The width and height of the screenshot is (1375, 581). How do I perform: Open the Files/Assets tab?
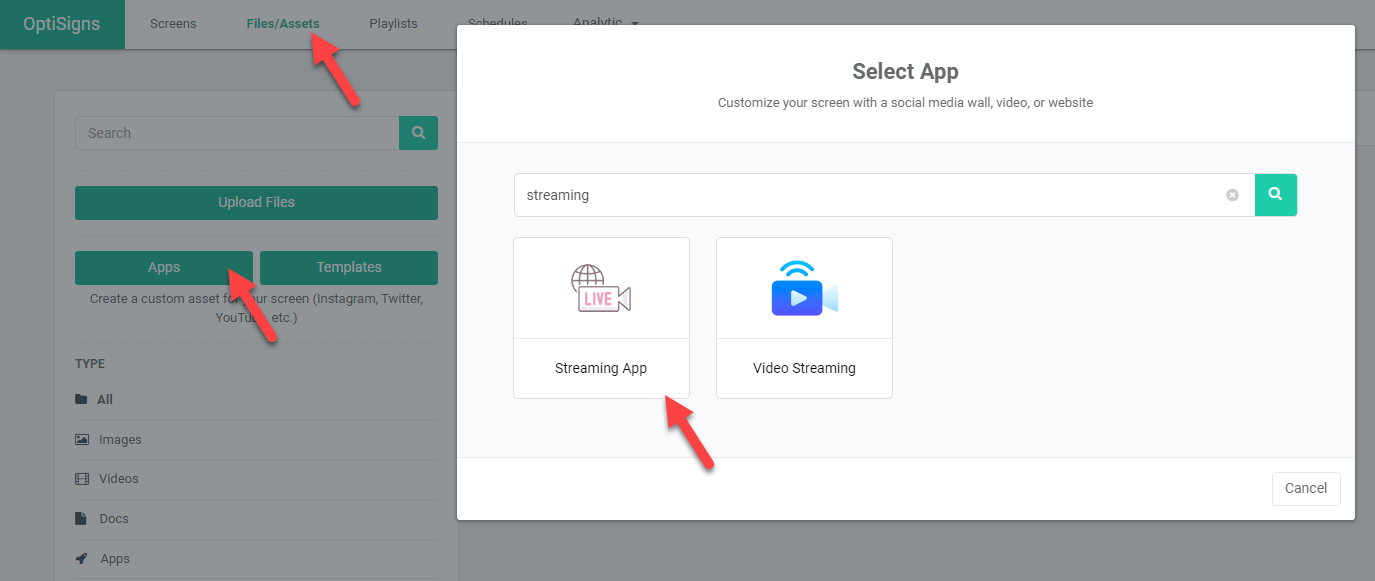click(283, 24)
